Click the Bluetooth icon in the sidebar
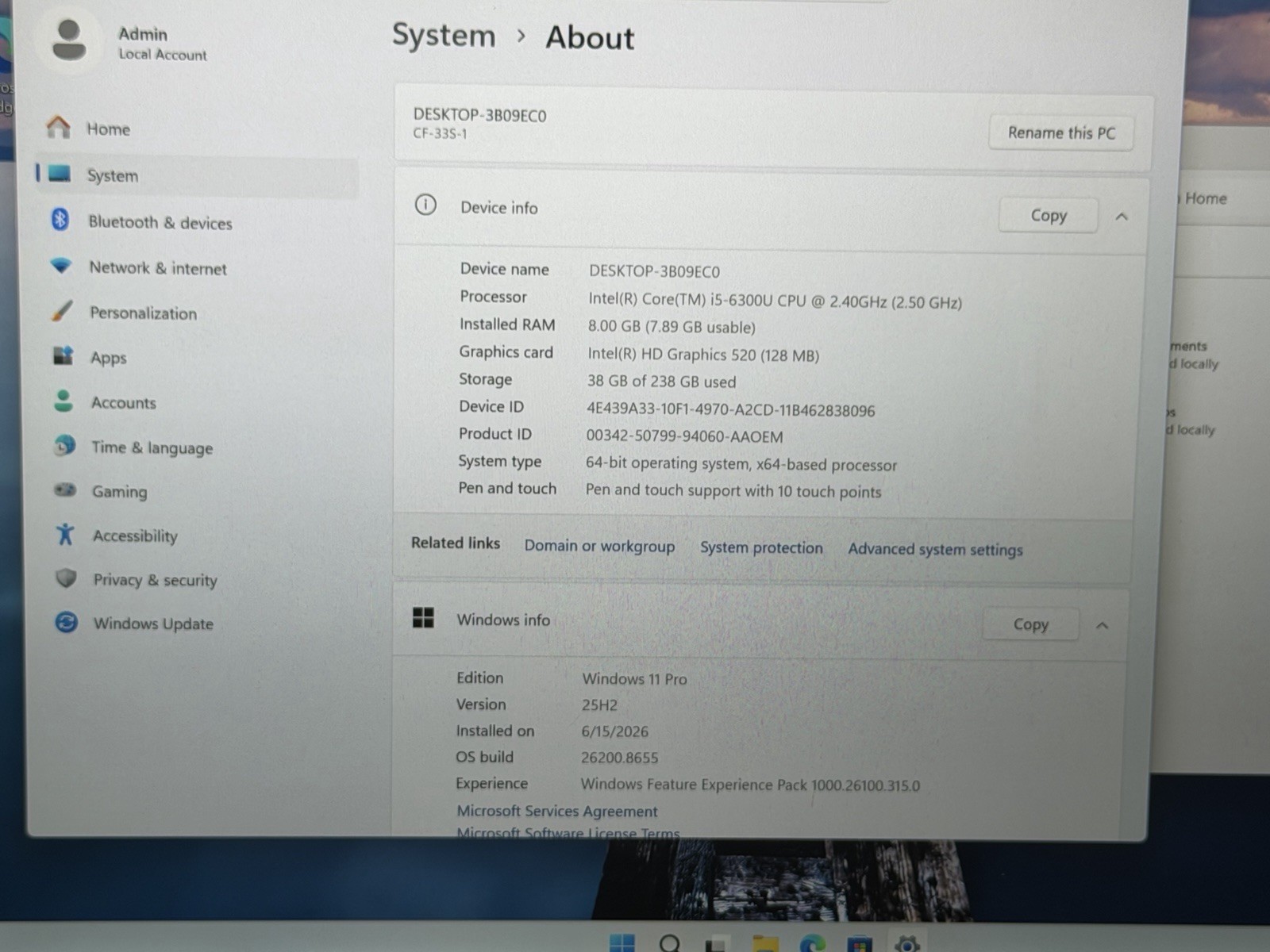1270x952 pixels. tap(60, 219)
